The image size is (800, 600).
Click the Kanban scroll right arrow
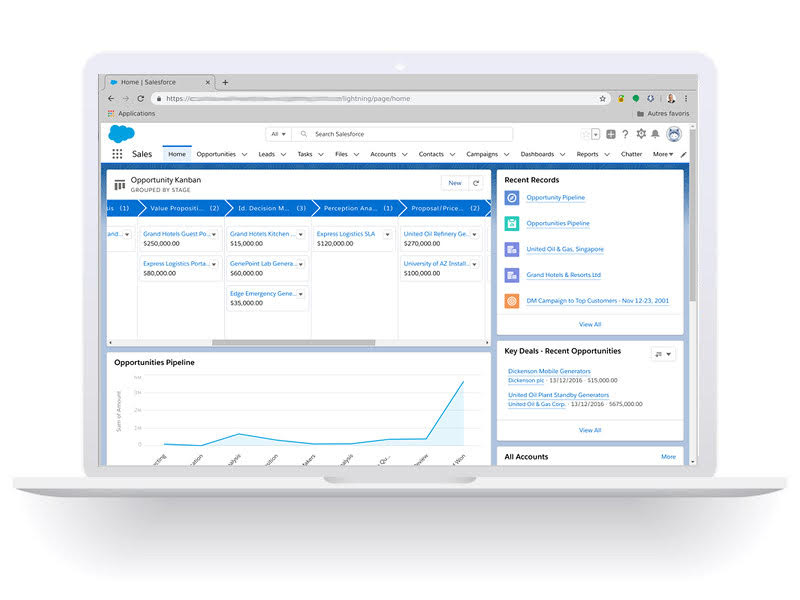487,343
